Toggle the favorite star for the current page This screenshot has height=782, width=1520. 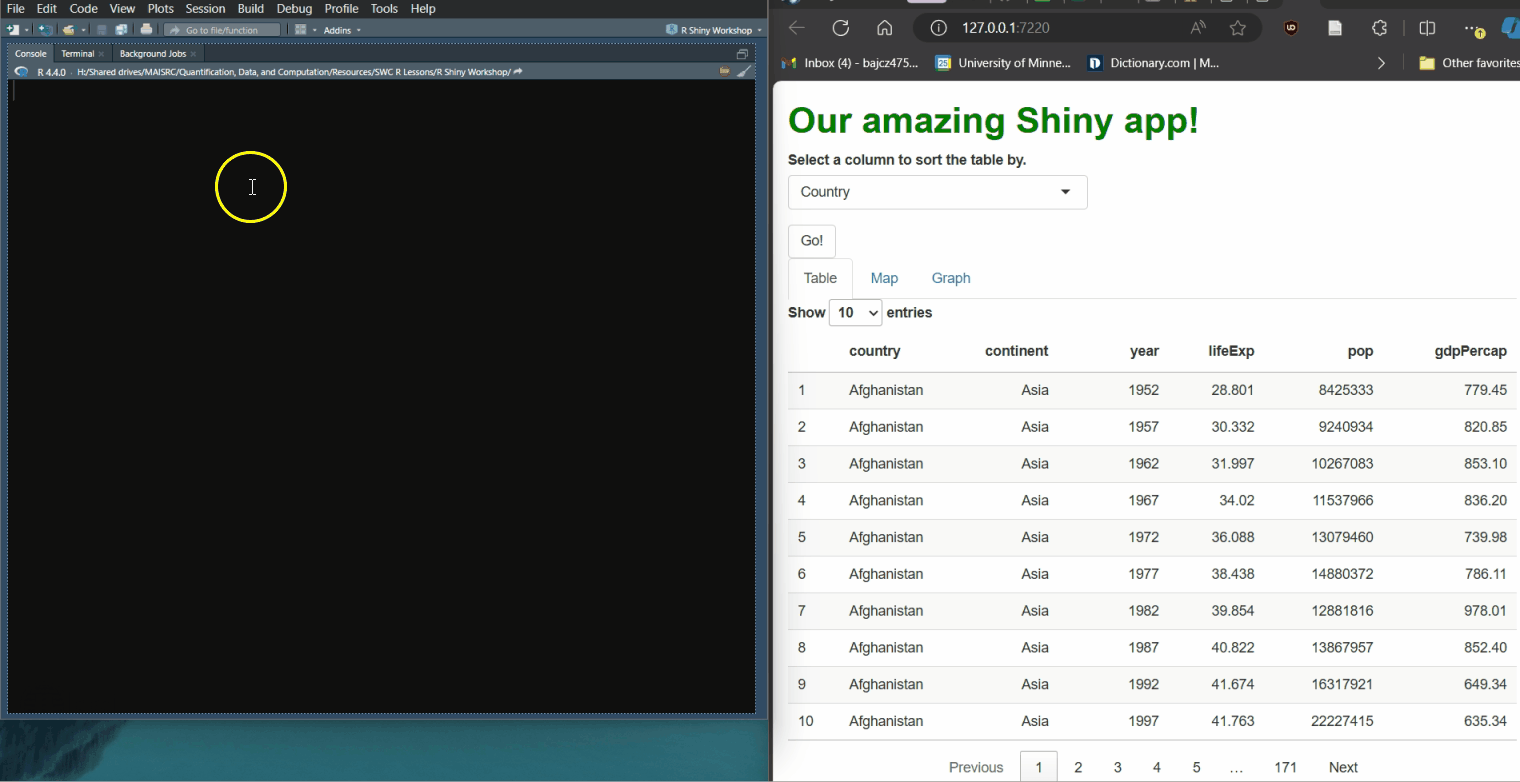click(1237, 28)
